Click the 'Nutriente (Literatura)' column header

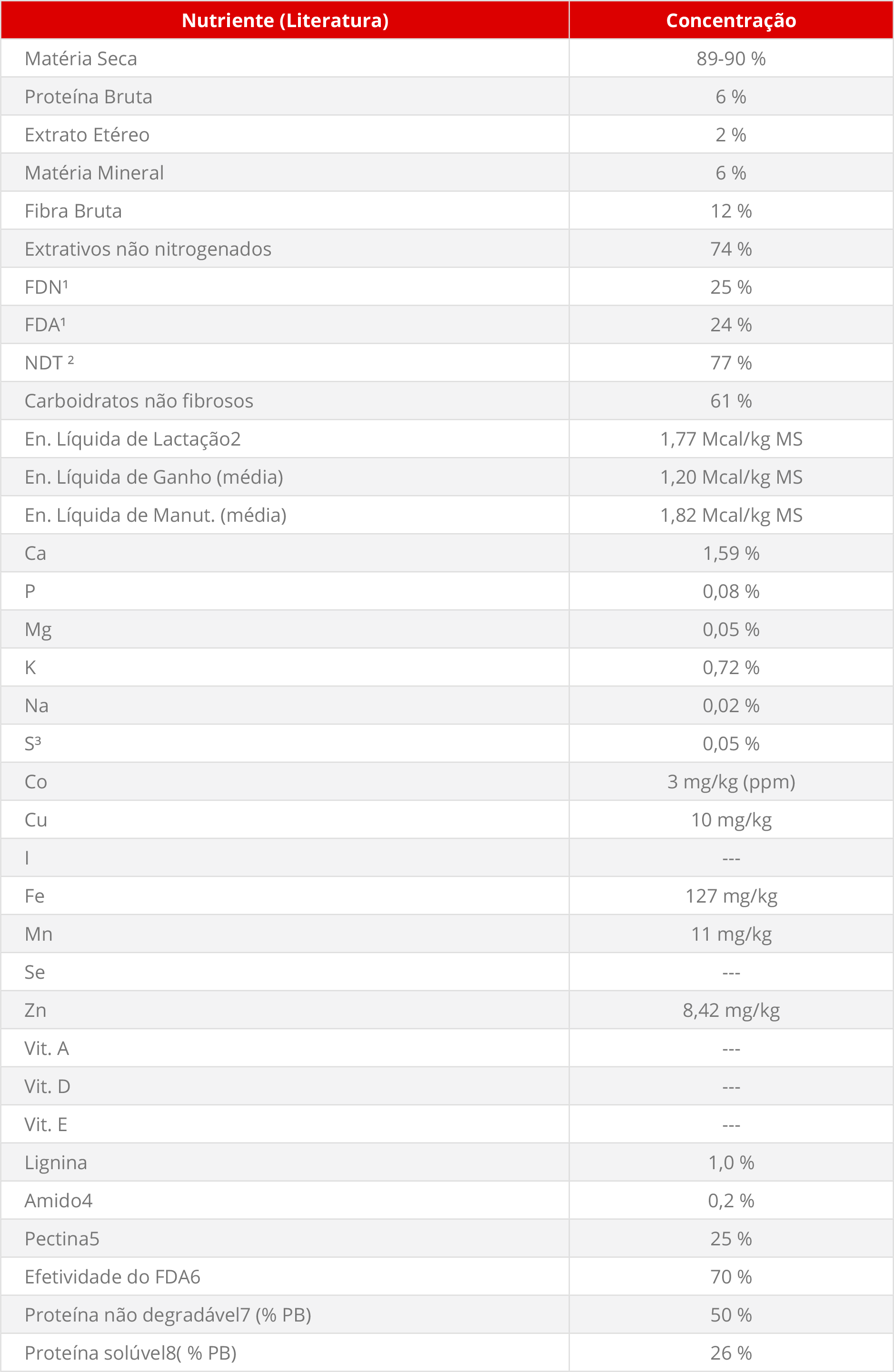[x=285, y=21]
